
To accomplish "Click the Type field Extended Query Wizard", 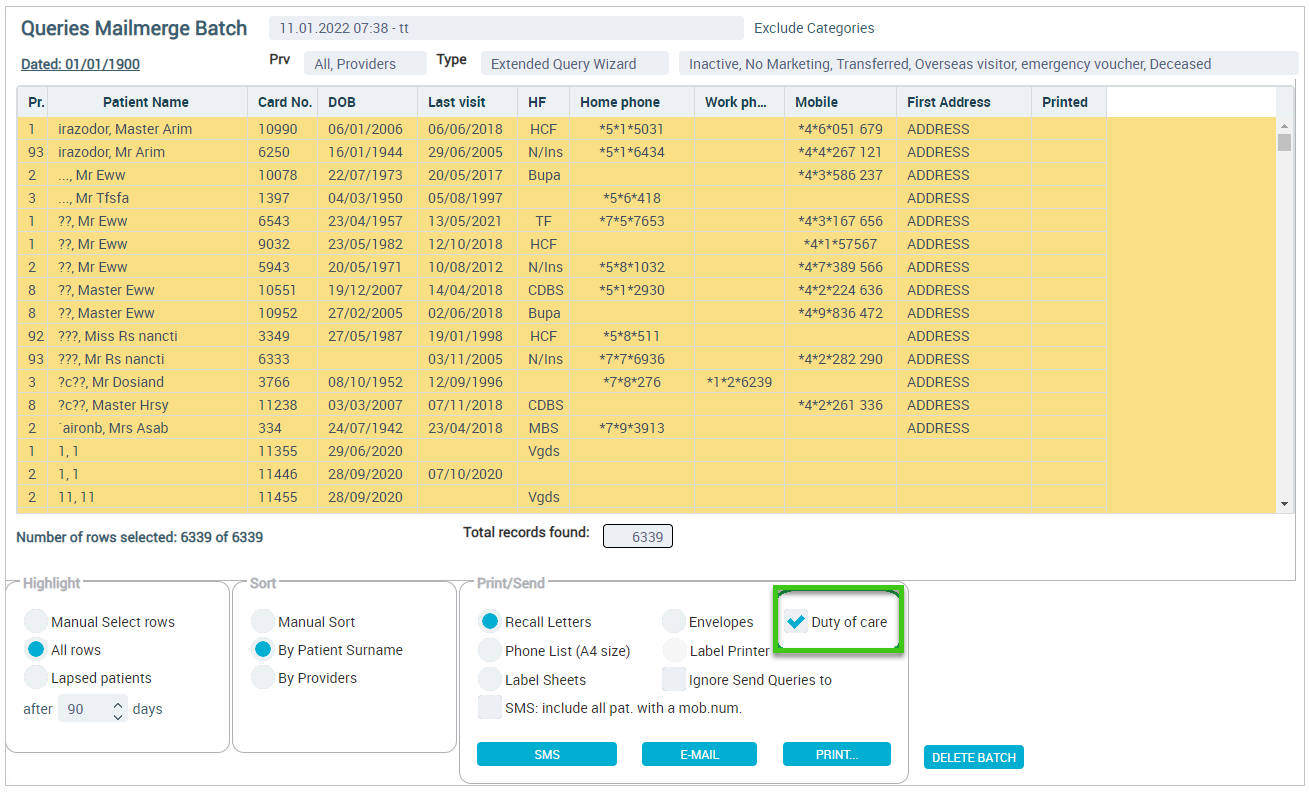I will pyautogui.click(x=574, y=63).
